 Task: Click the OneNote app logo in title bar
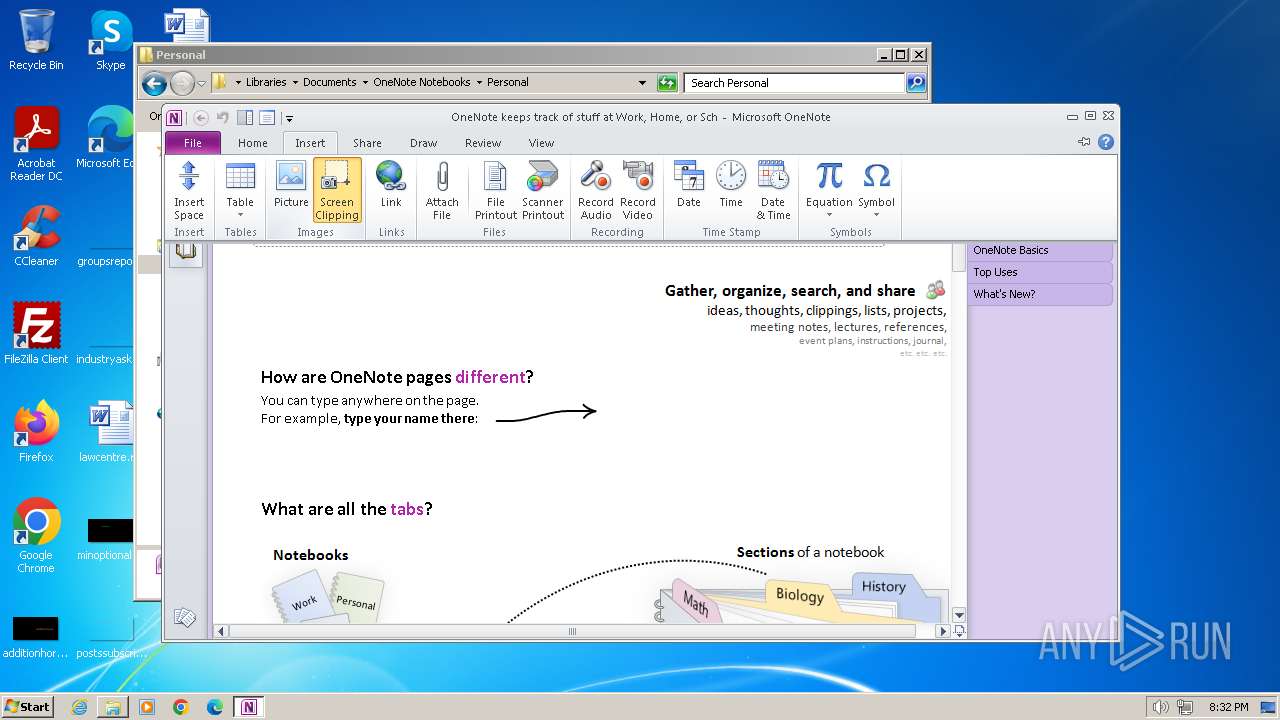point(175,117)
